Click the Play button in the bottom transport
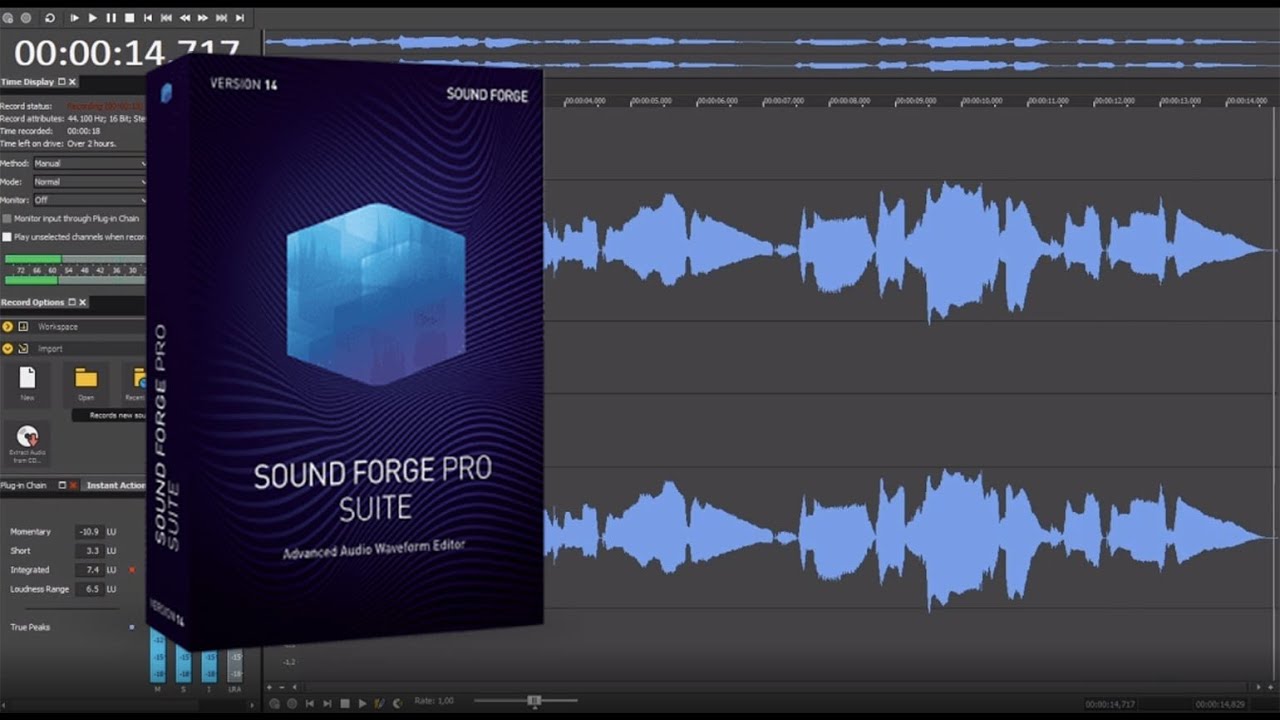Image resolution: width=1280 pixels, height=720 pixels. coord(362,704)
